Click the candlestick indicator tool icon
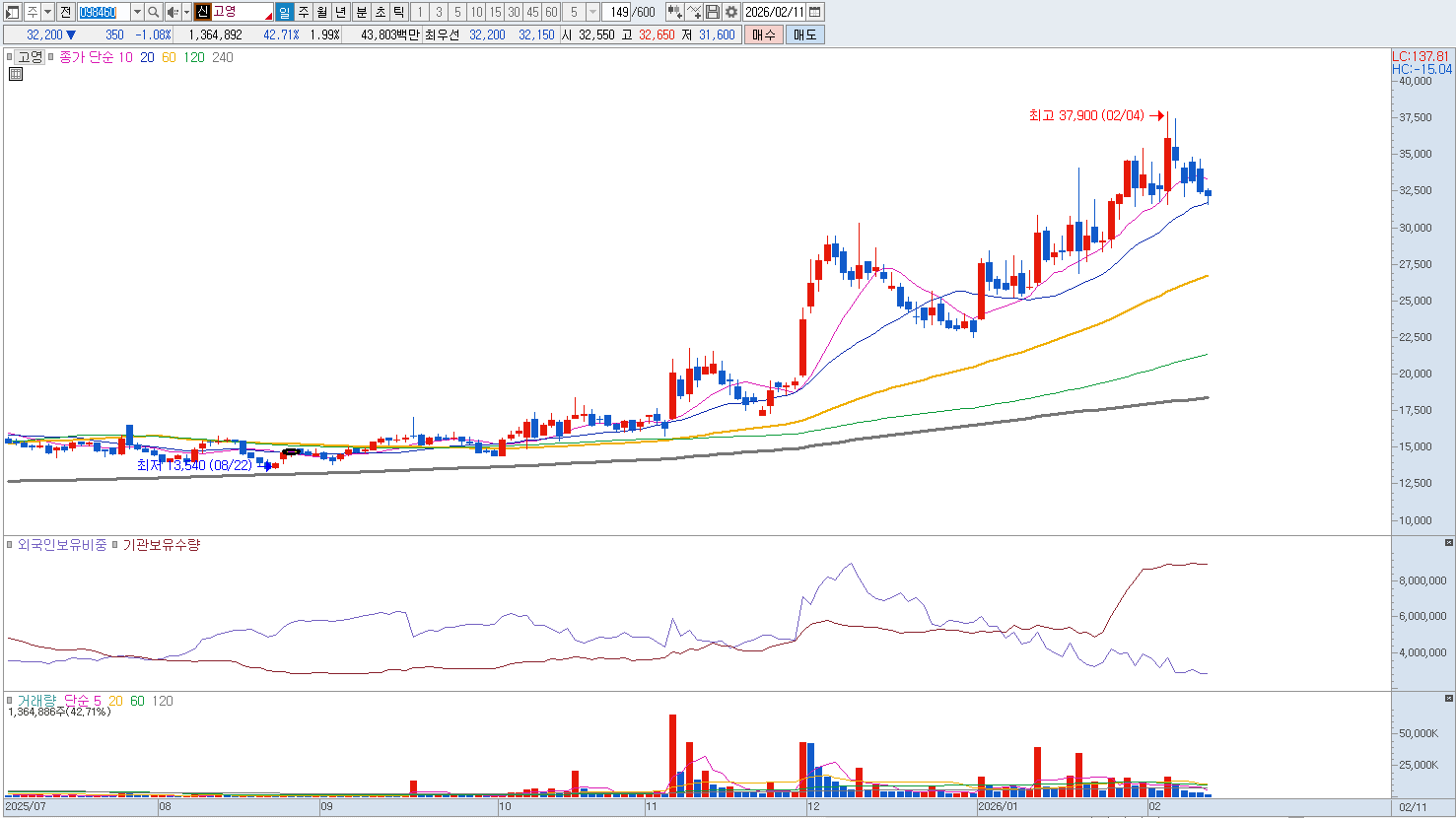This screenshot has height=818, width=1456. [x=675, y=12]
